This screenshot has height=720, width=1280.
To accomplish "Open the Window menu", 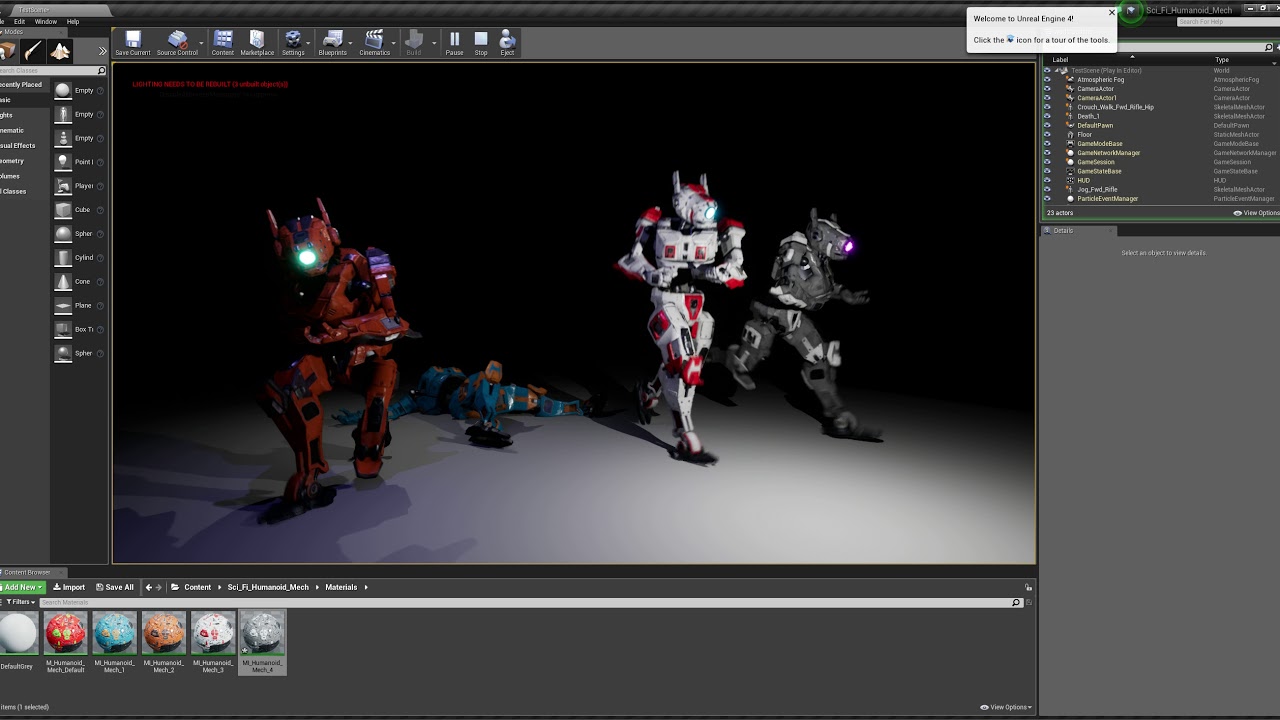I will (46, 21).
